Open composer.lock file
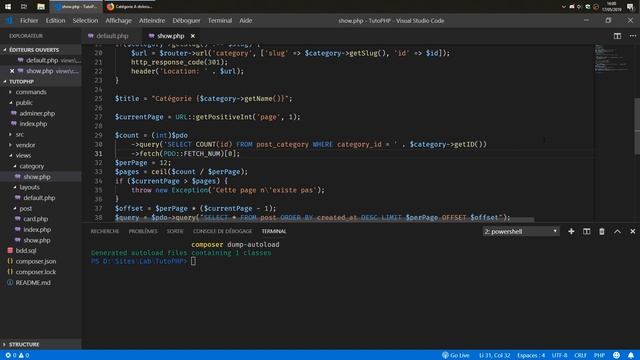 click(x=36, y=272)
